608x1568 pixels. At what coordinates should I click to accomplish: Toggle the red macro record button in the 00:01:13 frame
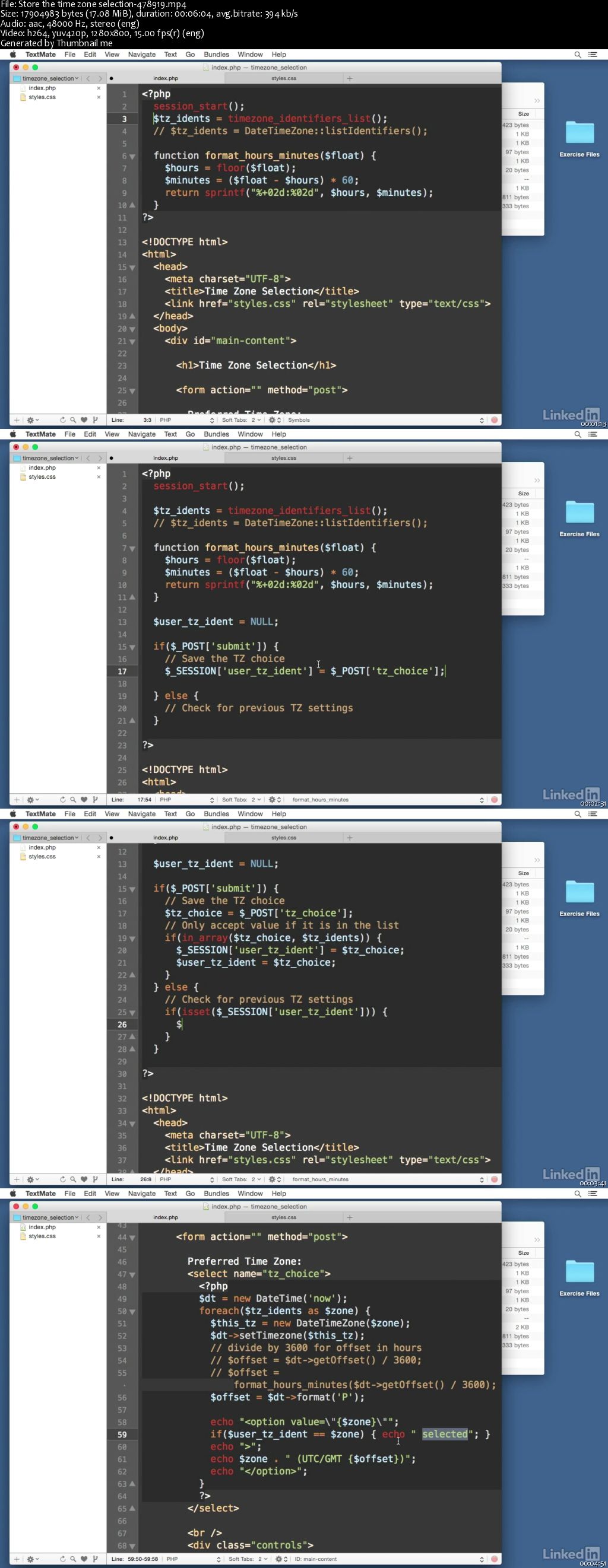coord(494,420)
